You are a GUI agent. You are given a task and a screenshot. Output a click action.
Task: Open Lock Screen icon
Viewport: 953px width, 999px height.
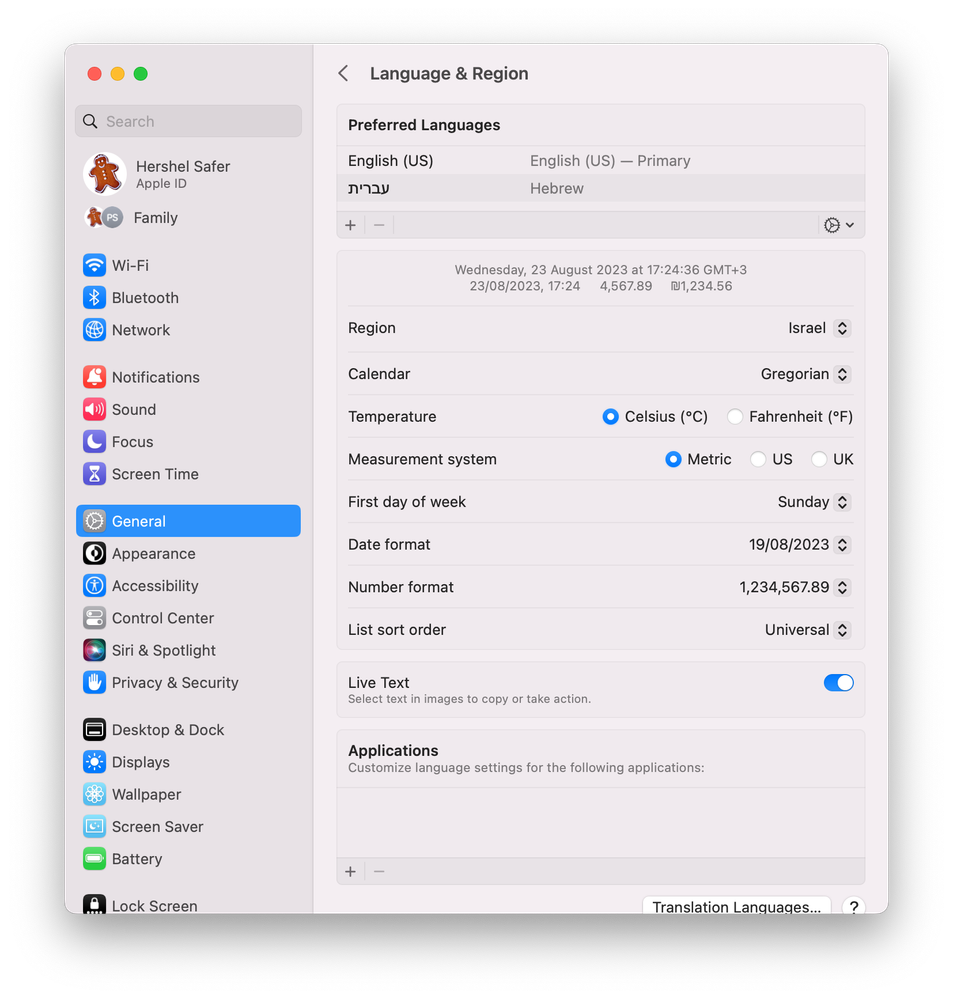point(94,905)
